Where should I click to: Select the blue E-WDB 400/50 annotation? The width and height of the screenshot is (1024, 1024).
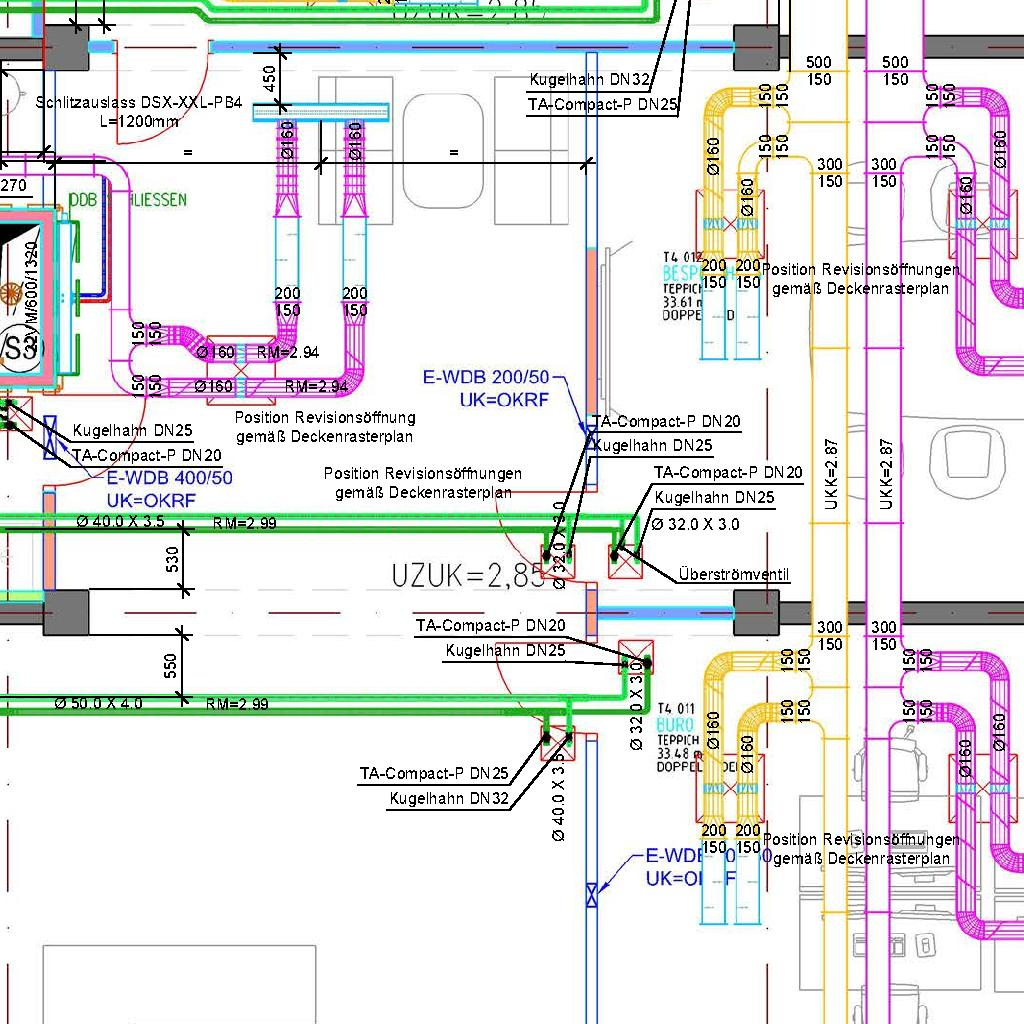tap(169, 478)
